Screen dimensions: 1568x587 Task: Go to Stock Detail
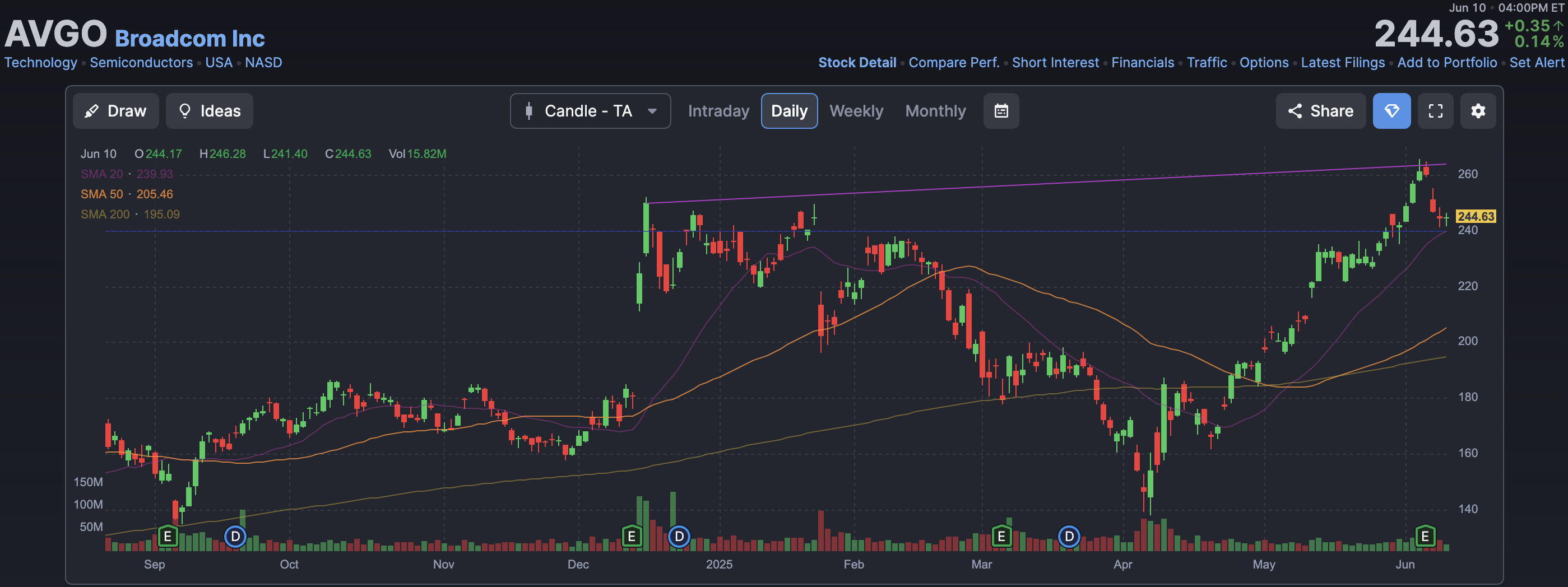click(857, 63)
